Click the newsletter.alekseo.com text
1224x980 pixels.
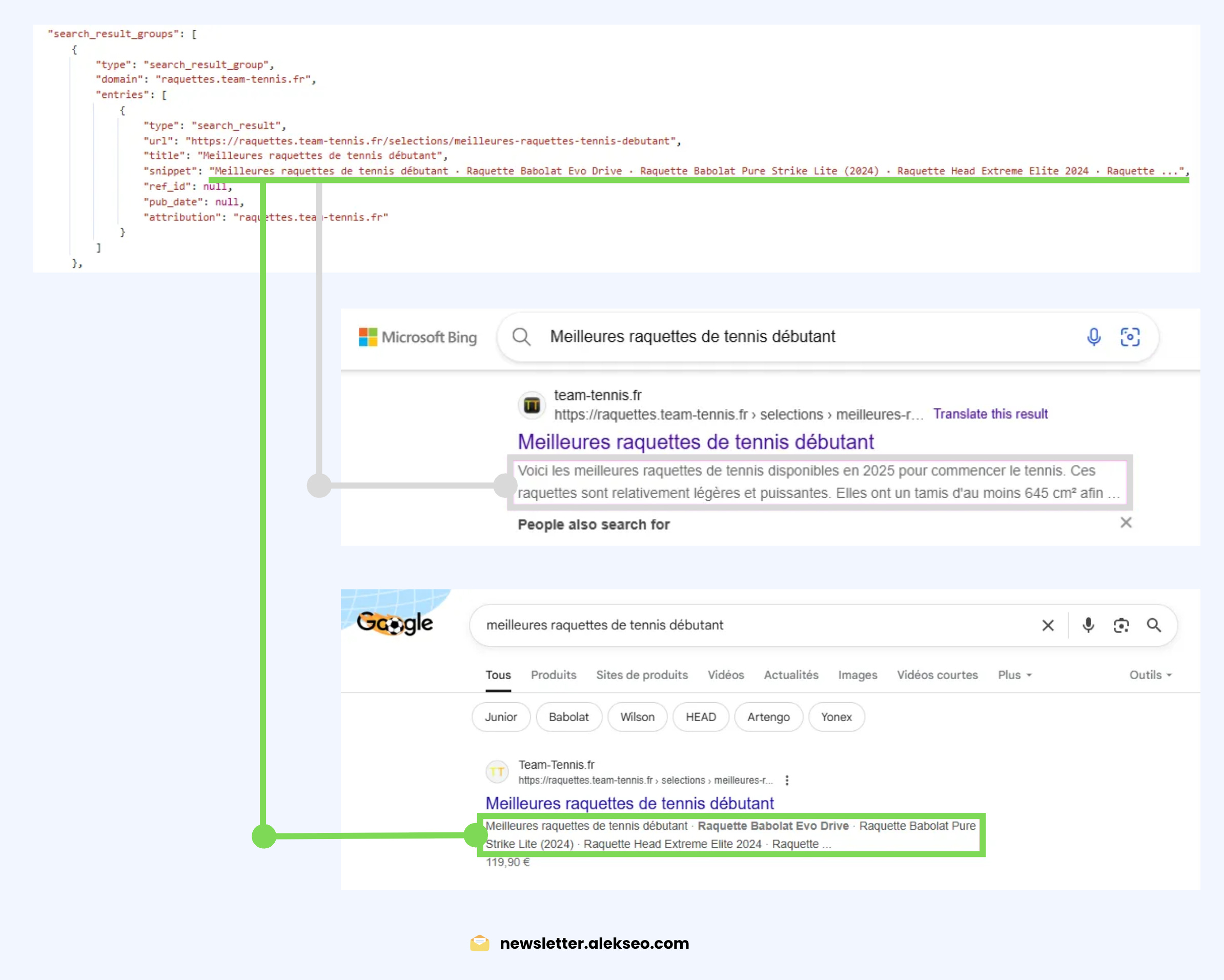pyautogui.click(x=595, y=943)
